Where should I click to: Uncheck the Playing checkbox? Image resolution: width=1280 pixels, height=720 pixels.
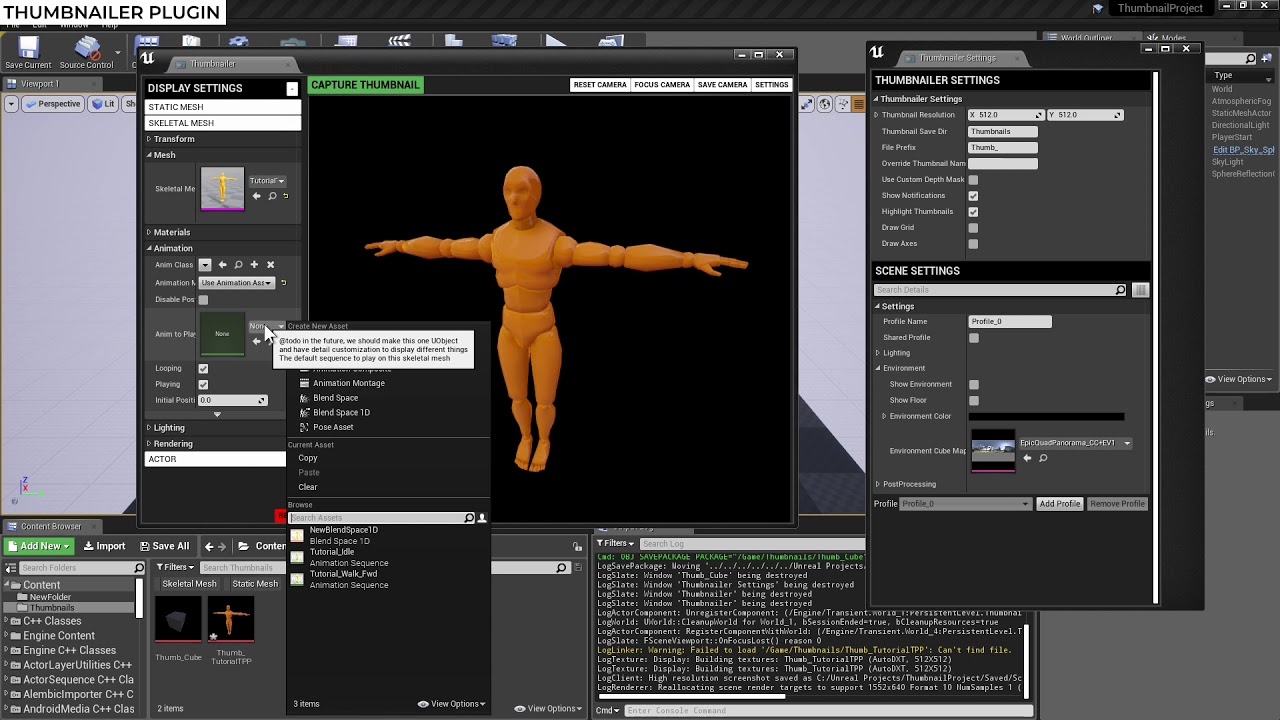point(203,384)
